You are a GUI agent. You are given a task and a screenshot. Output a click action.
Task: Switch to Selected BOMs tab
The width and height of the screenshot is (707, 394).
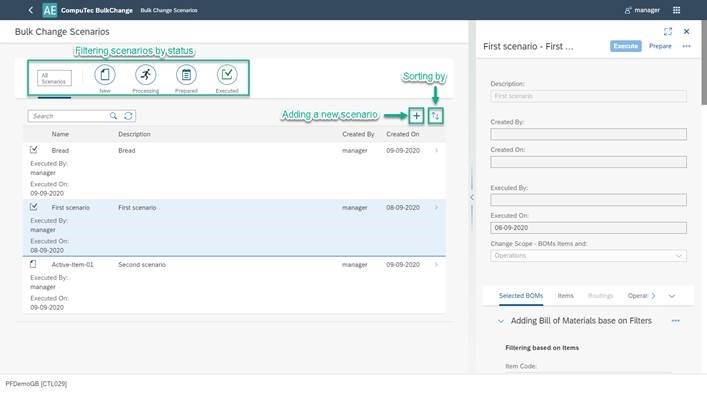coord(521,296)
